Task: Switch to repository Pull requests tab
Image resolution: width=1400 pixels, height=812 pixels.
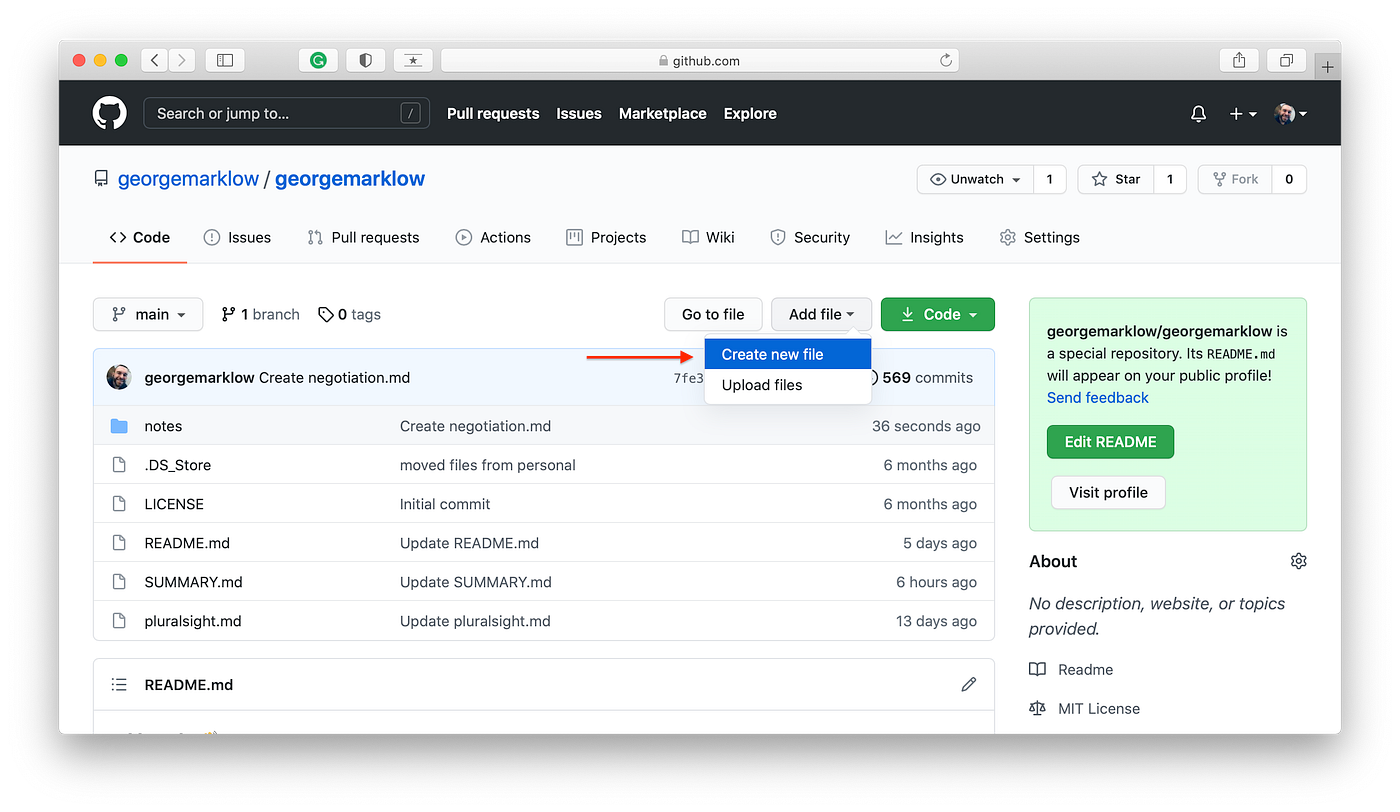Action: [364, 238]
